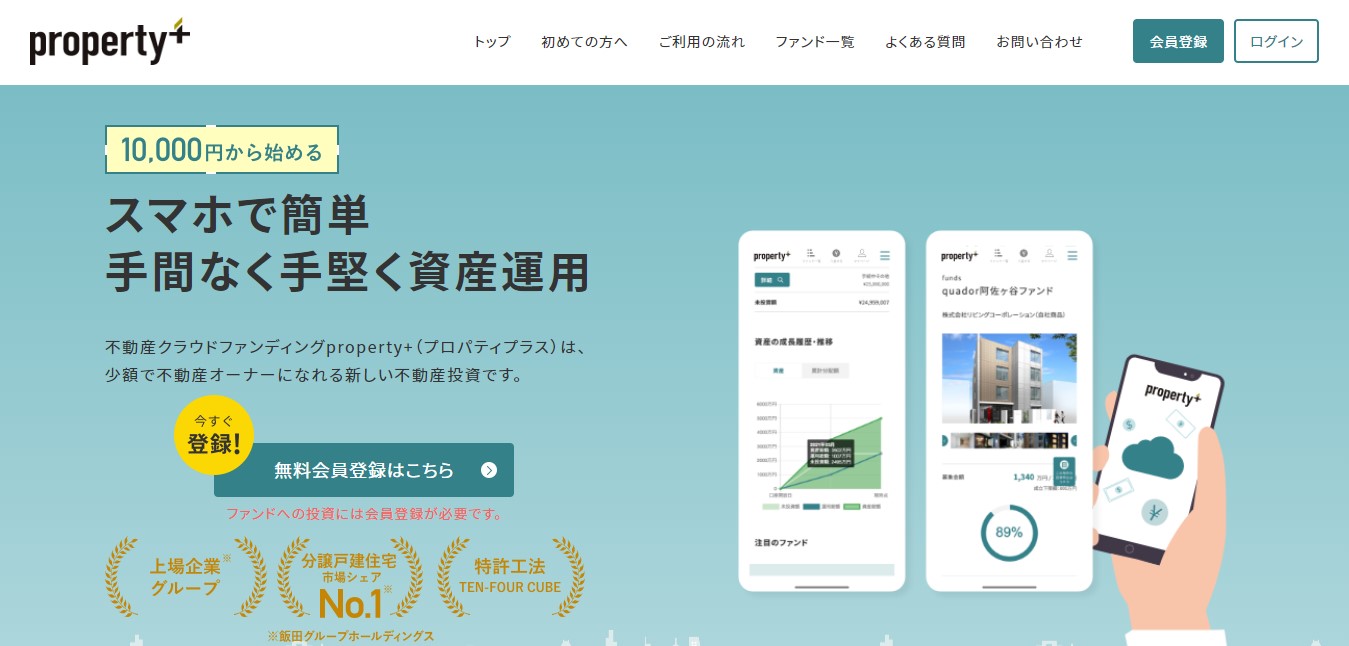
Task: Click the yellow 今すぐ登録! badge
Action: pos(214,435)
